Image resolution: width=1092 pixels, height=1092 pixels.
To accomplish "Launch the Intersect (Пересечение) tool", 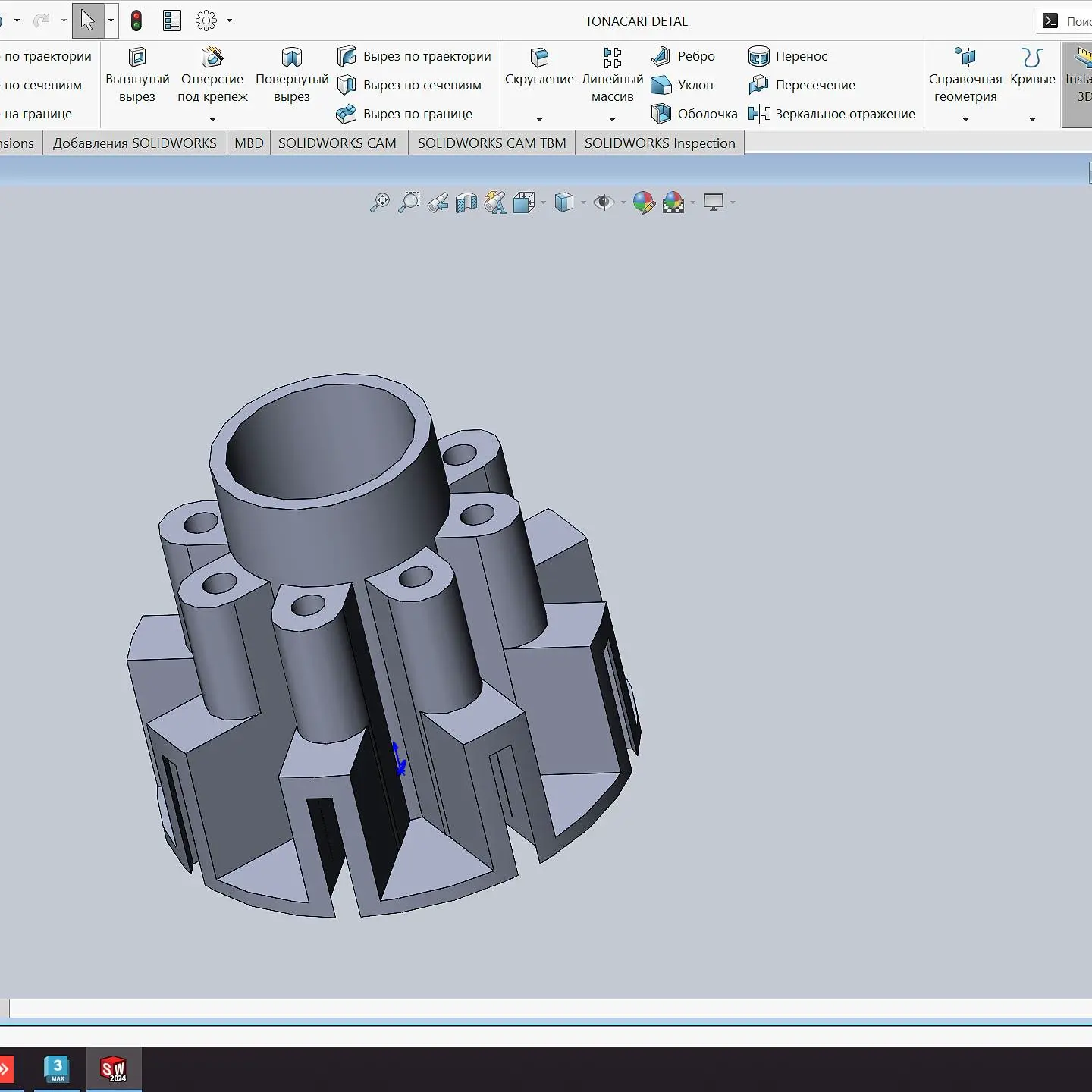I will [x=802, y=85].
